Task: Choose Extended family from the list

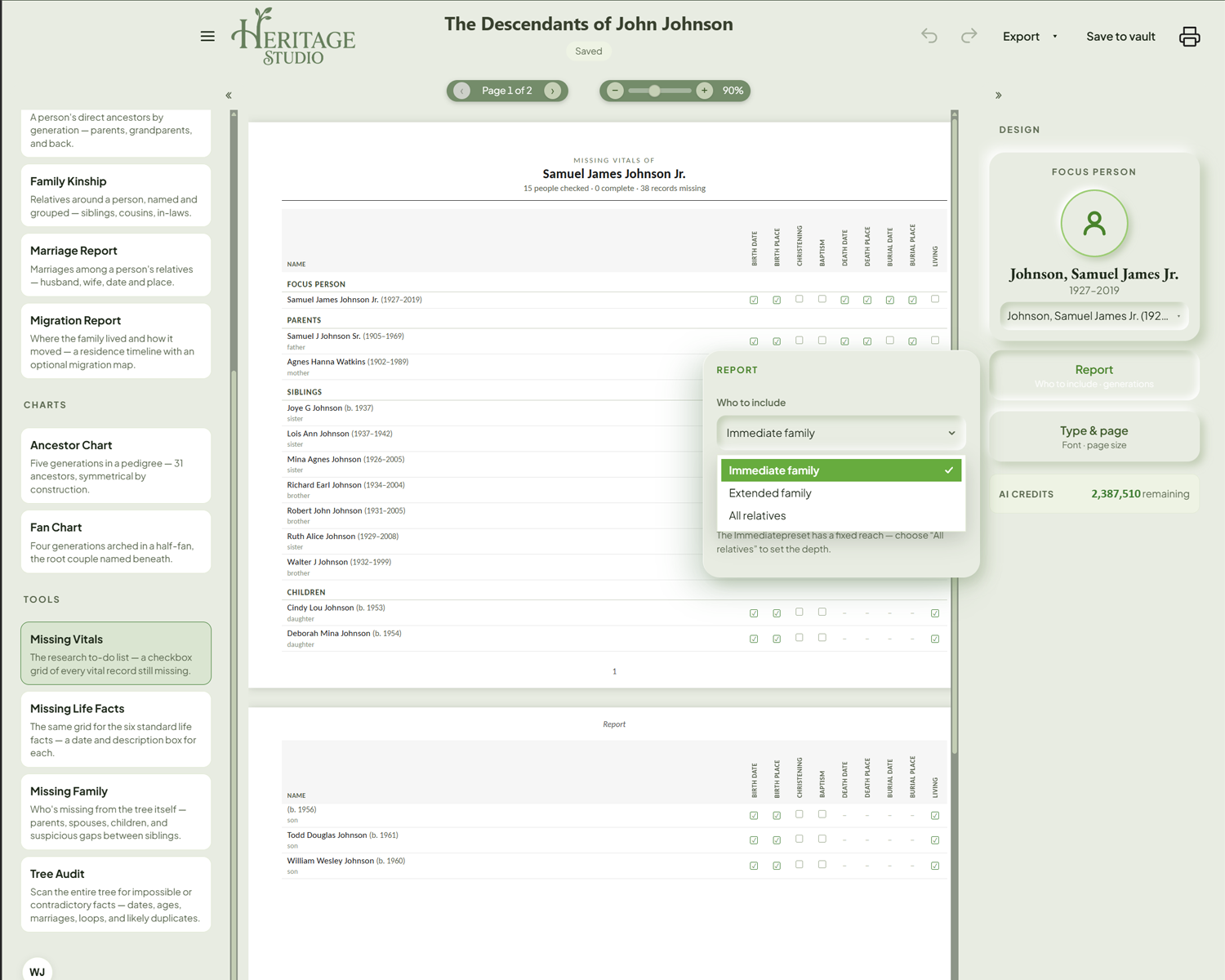Action: [841, 493]
